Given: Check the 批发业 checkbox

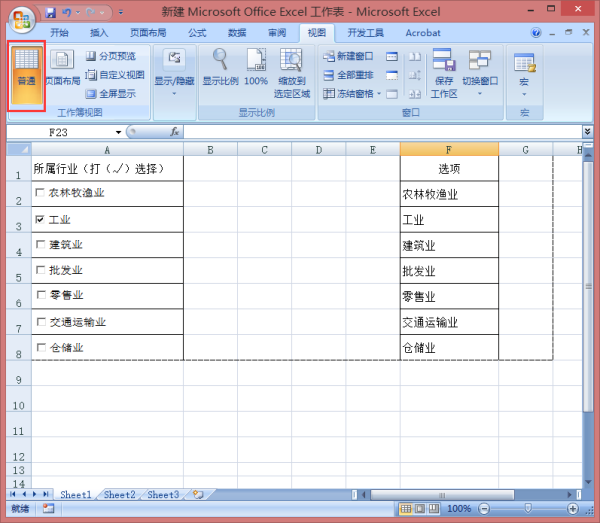Looking at the screenshot, I should [40, 270].
